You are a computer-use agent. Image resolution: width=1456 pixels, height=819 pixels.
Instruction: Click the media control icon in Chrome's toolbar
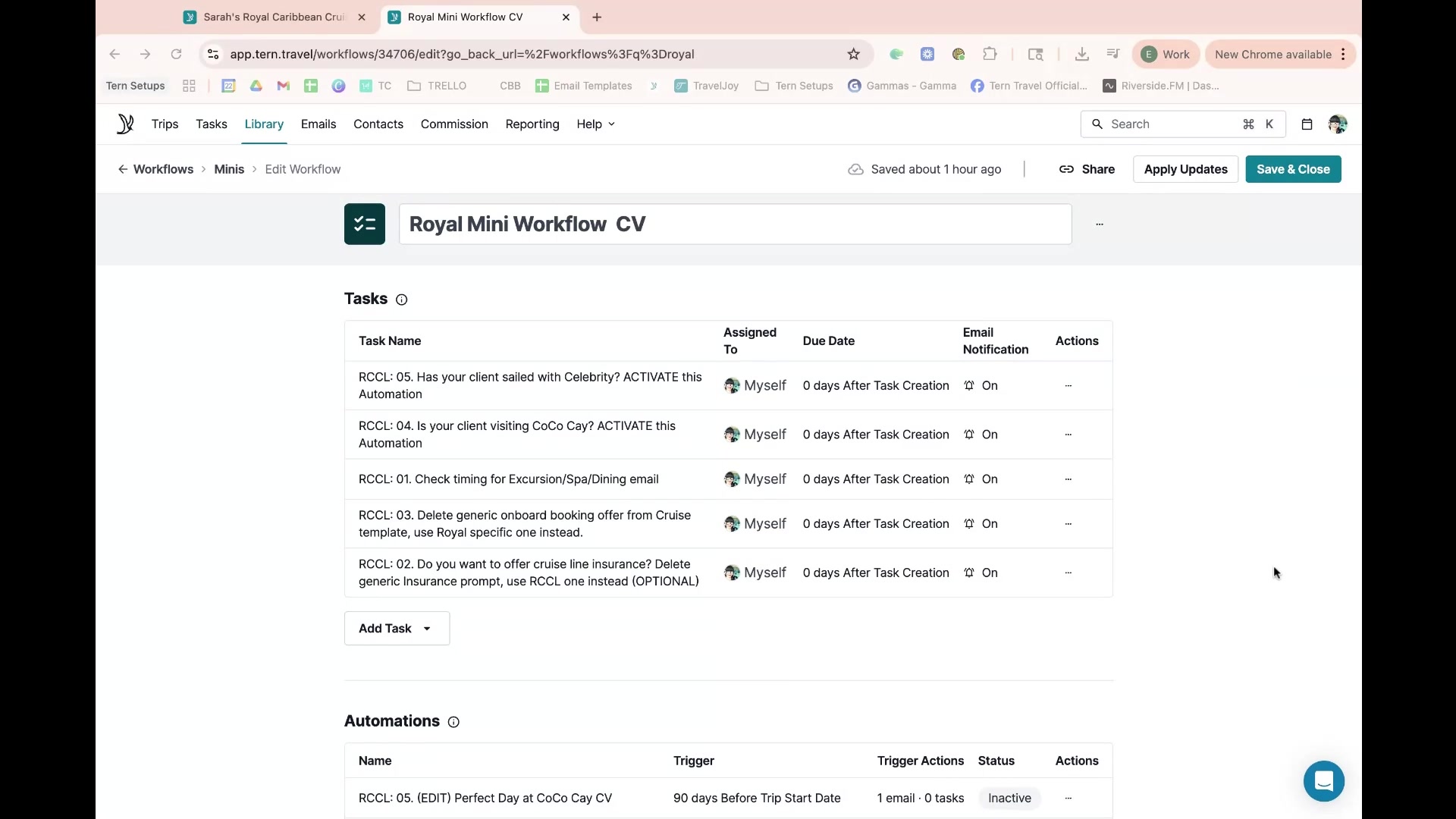coord(1112,54)
